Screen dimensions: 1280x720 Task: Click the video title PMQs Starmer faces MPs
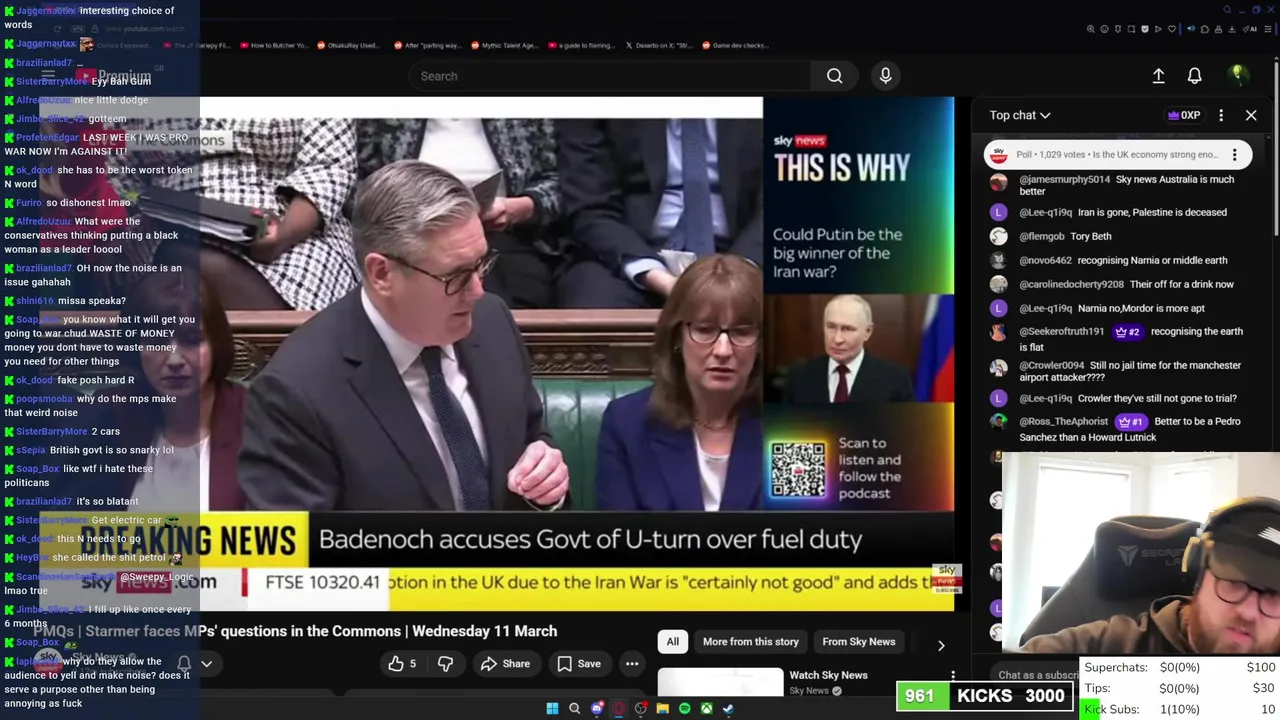click(295, 631)
